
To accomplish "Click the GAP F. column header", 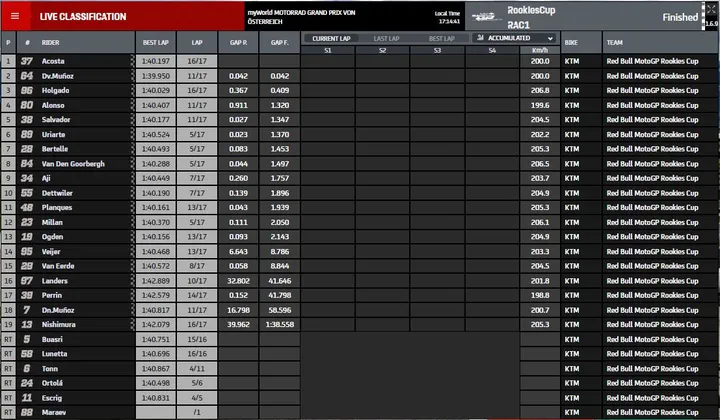I will pos(280,43).
